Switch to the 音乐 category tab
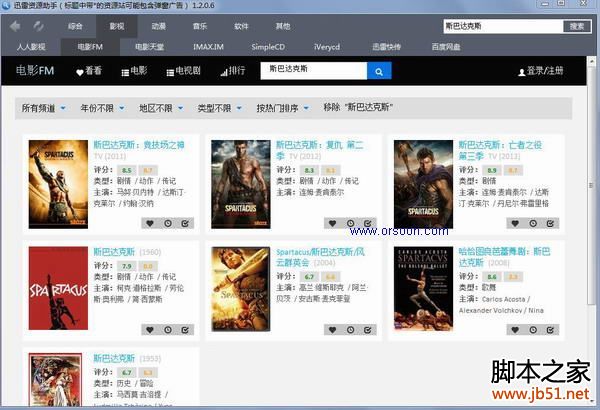The image size is (600, 410). (x=200, y=26)
